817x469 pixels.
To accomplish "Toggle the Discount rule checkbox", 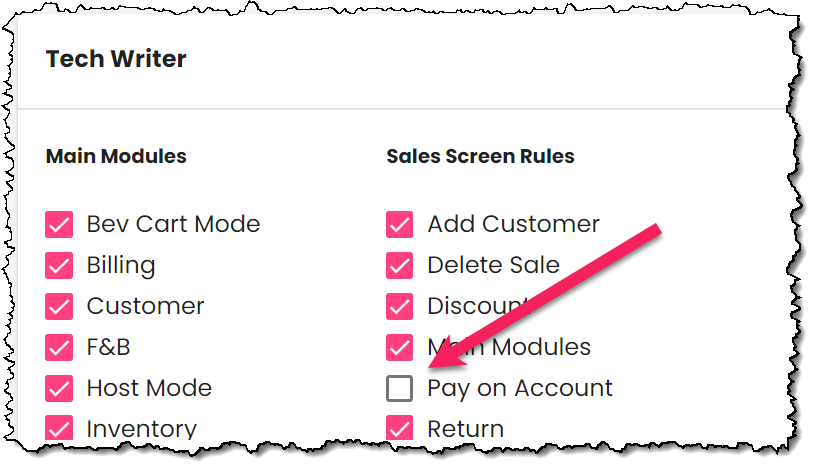I will pyautogui.click(x=400, y=306).
